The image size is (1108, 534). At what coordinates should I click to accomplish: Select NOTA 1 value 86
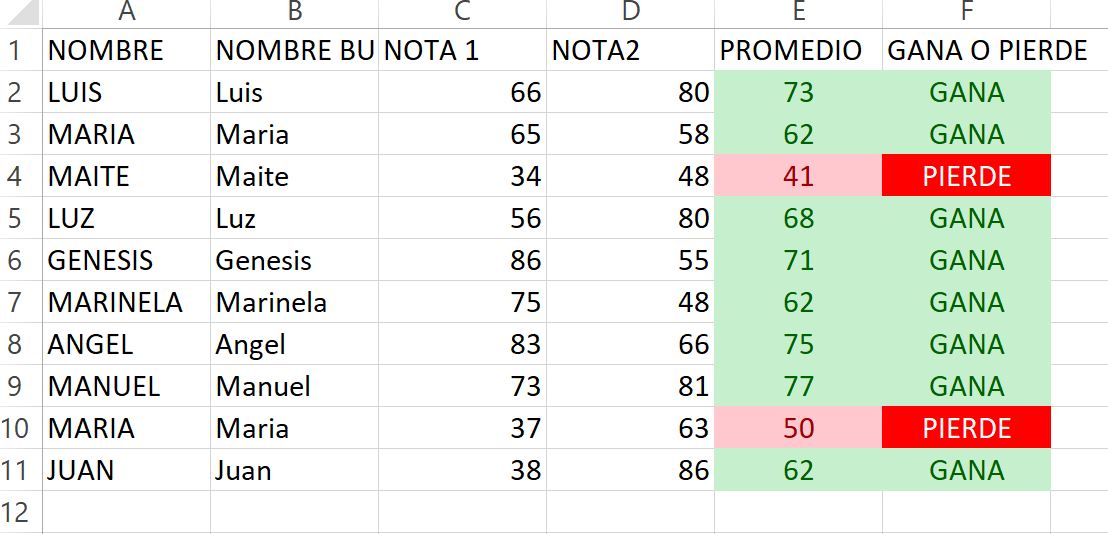point(462,260)
